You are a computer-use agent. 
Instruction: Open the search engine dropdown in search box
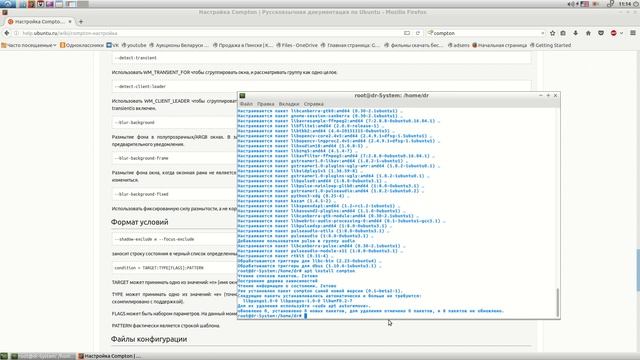[430, 33]
